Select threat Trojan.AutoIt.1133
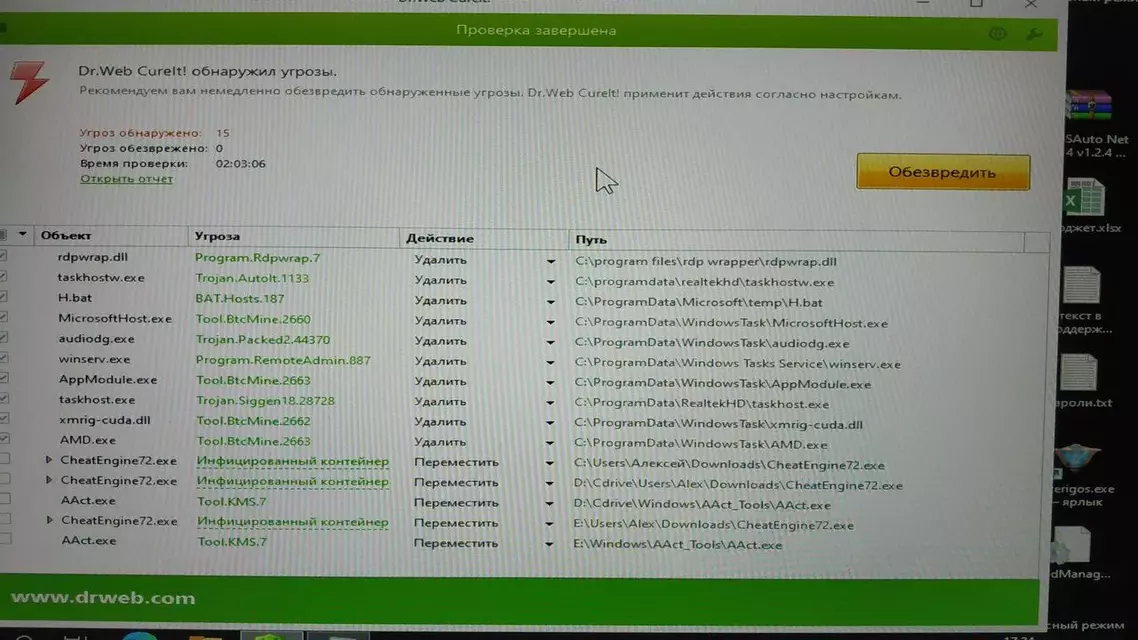 (252, 278)
